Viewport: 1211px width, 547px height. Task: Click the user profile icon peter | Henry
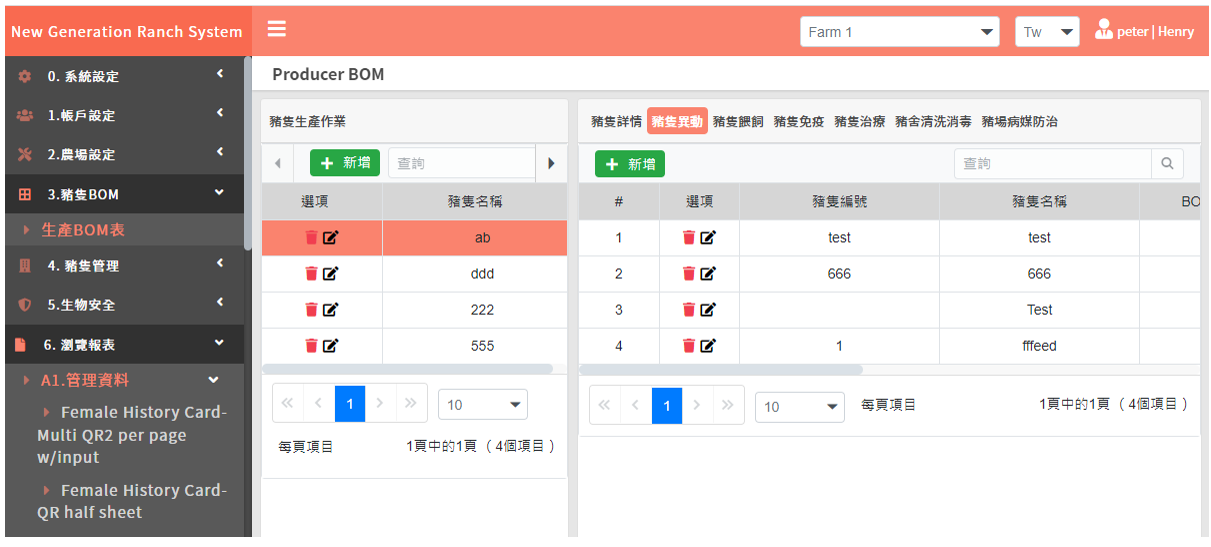point(1104,31)
